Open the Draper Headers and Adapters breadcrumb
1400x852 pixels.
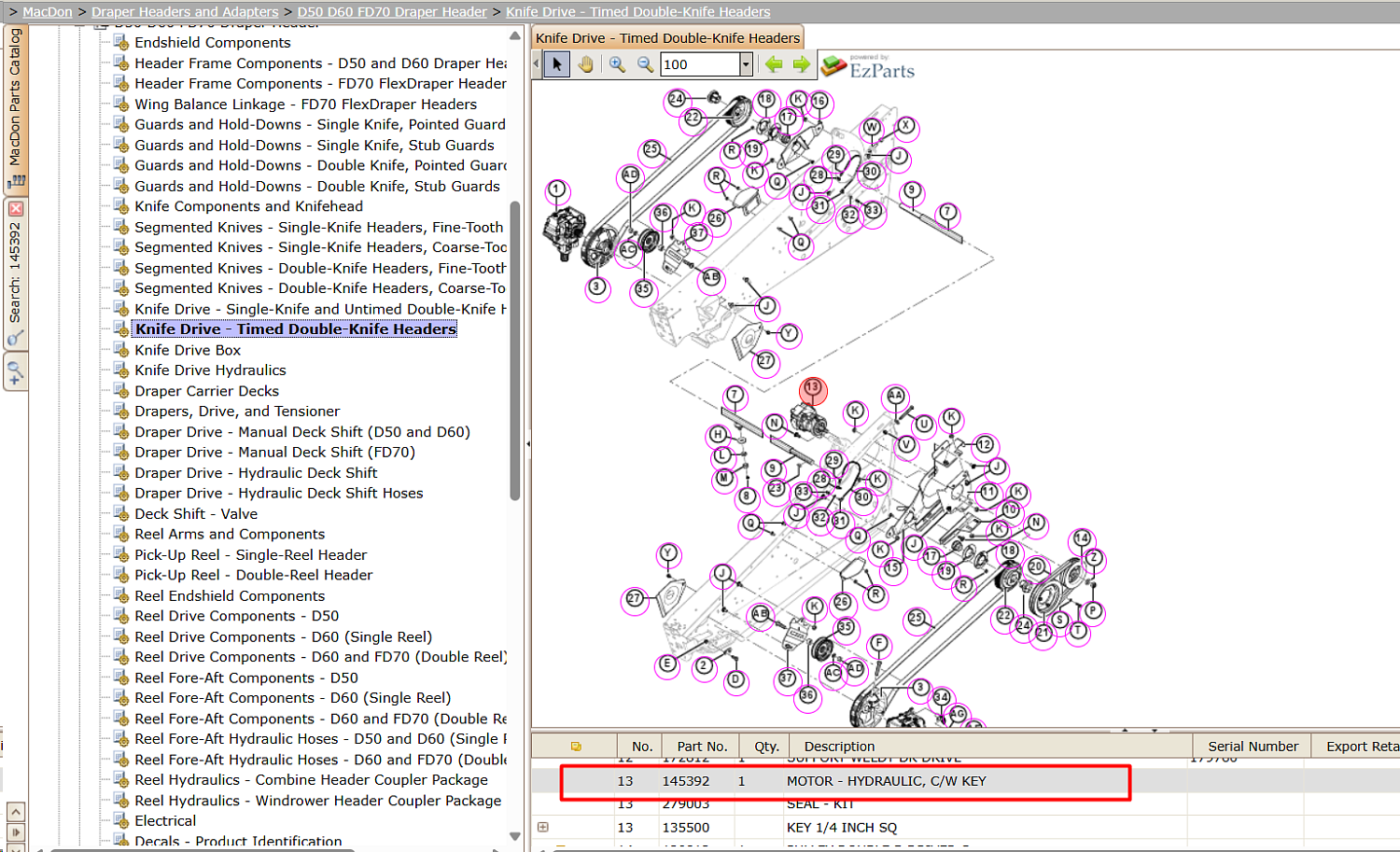[185, 12]
